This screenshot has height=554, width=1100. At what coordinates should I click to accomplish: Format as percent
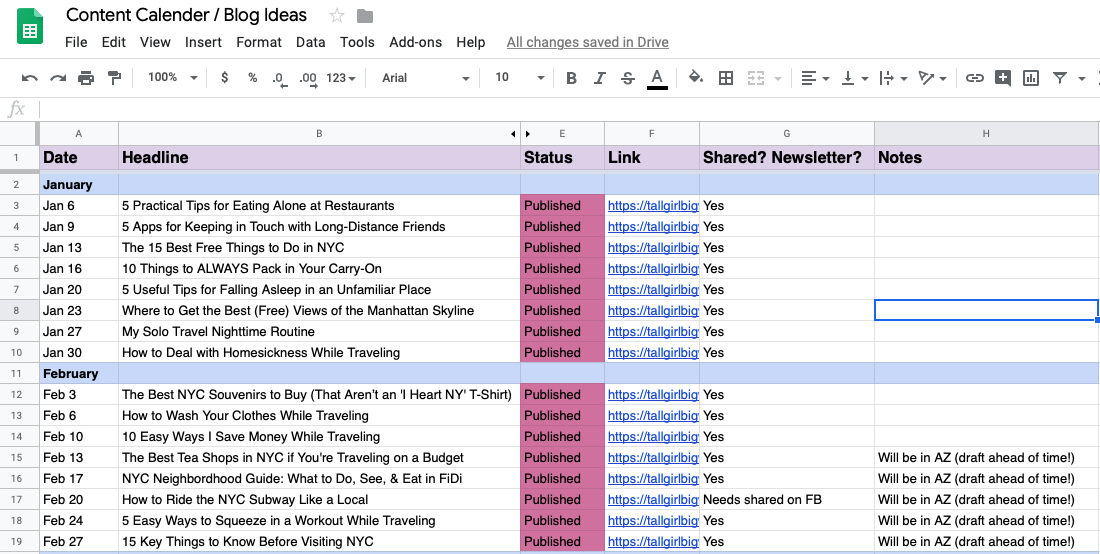(x=253, y=77)
